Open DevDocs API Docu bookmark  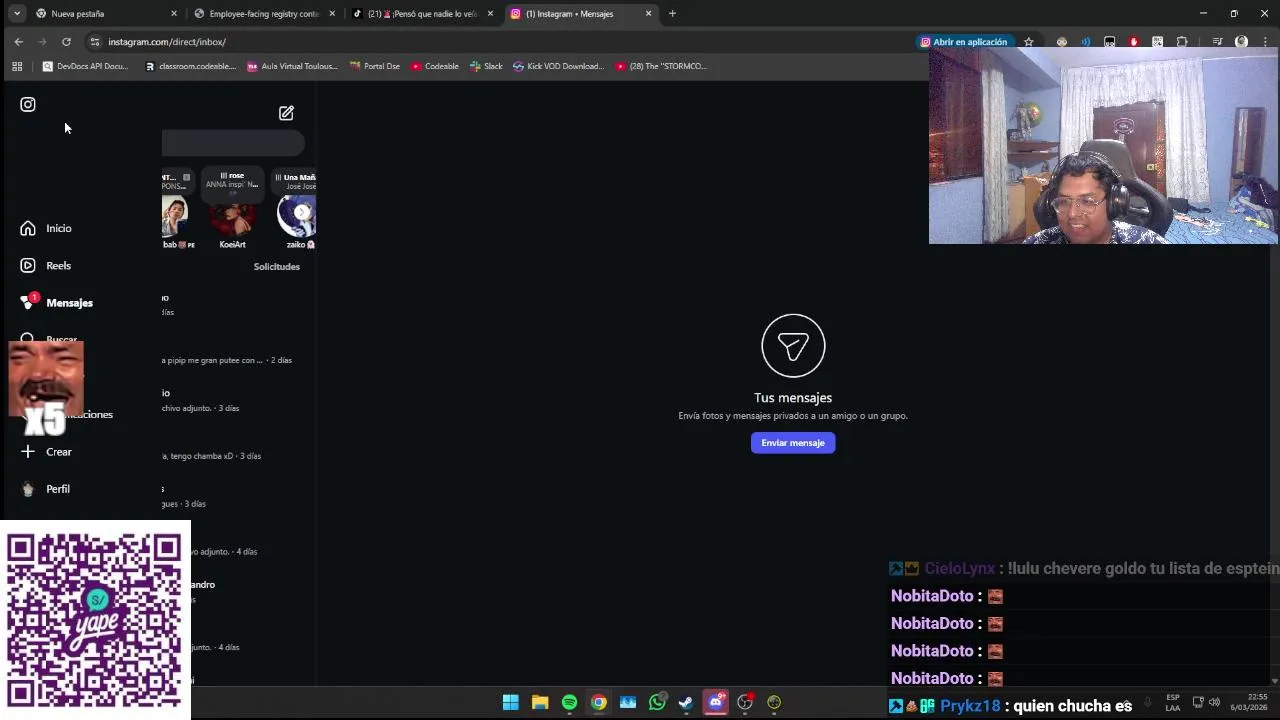[86, 66]
